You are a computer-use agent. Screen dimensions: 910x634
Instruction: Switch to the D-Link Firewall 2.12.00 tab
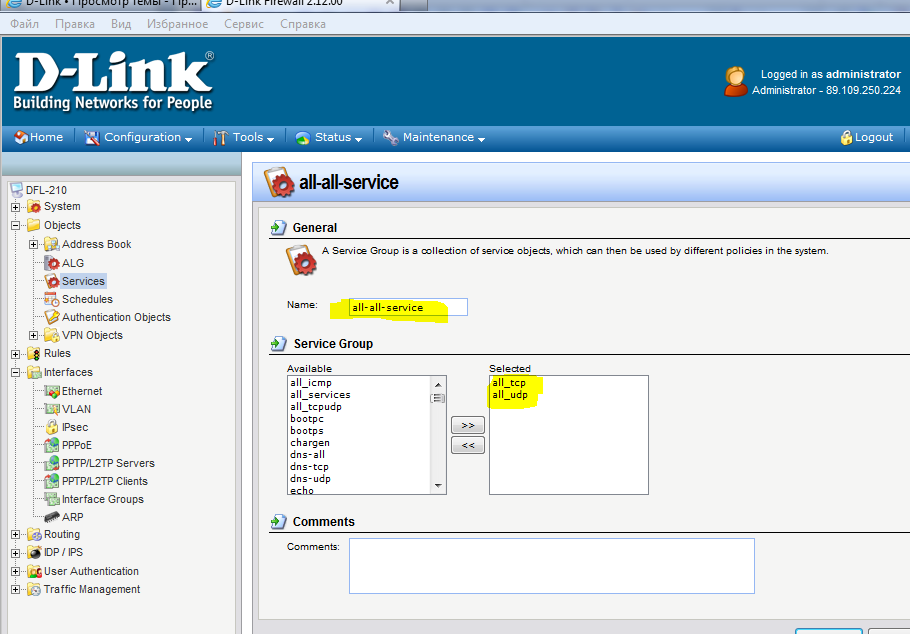coord(301,3)
